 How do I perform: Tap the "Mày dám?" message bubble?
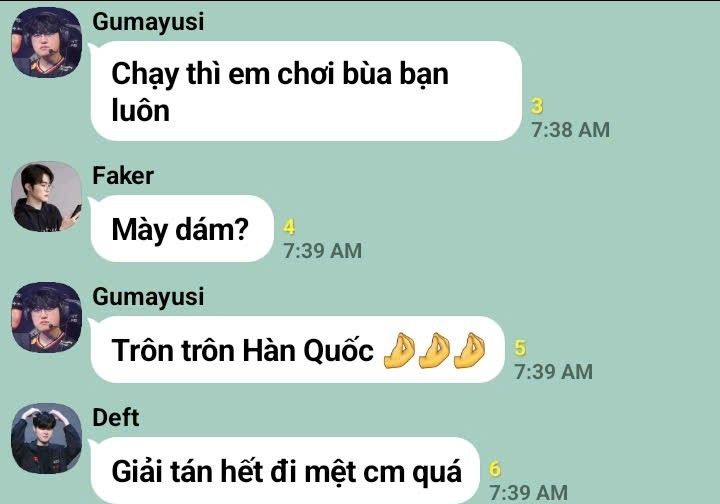tap(182, 229)
